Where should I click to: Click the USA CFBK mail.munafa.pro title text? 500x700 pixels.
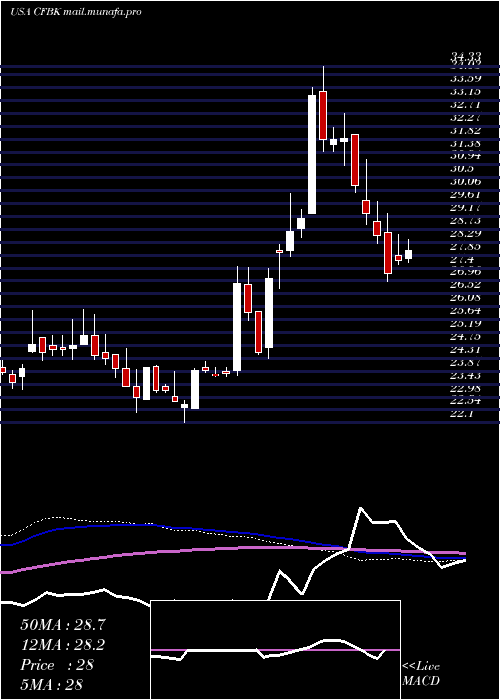[x=76, y=12]
